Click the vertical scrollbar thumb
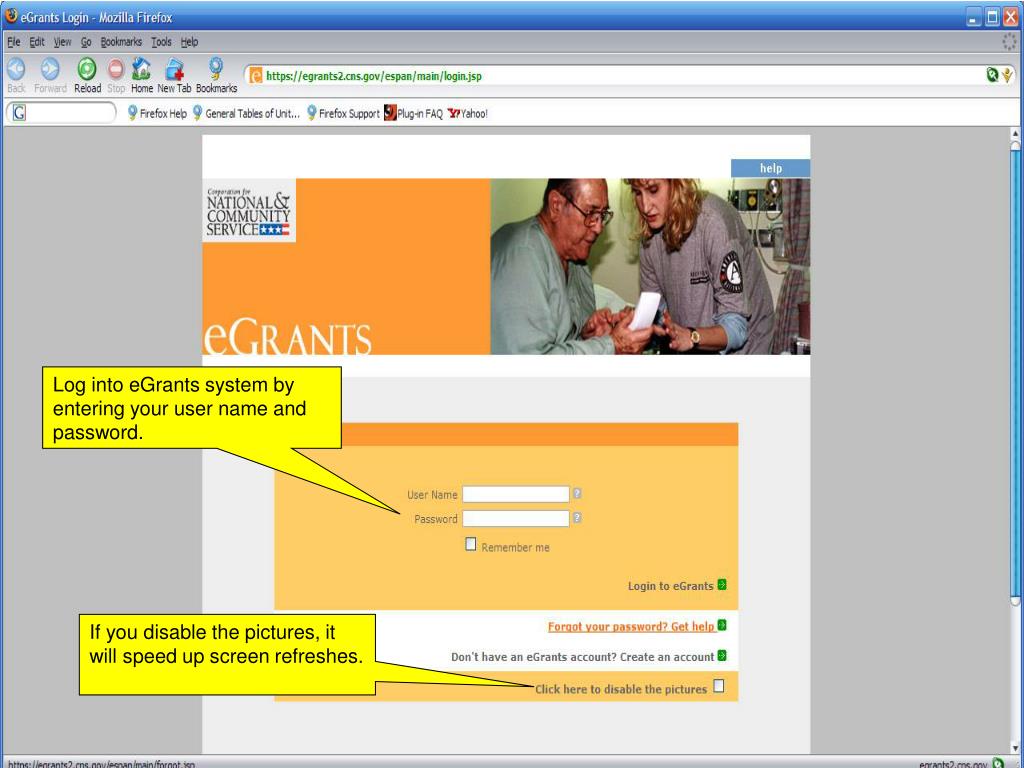Viewport: 1024px width, 768px height. coord(1016,372)
